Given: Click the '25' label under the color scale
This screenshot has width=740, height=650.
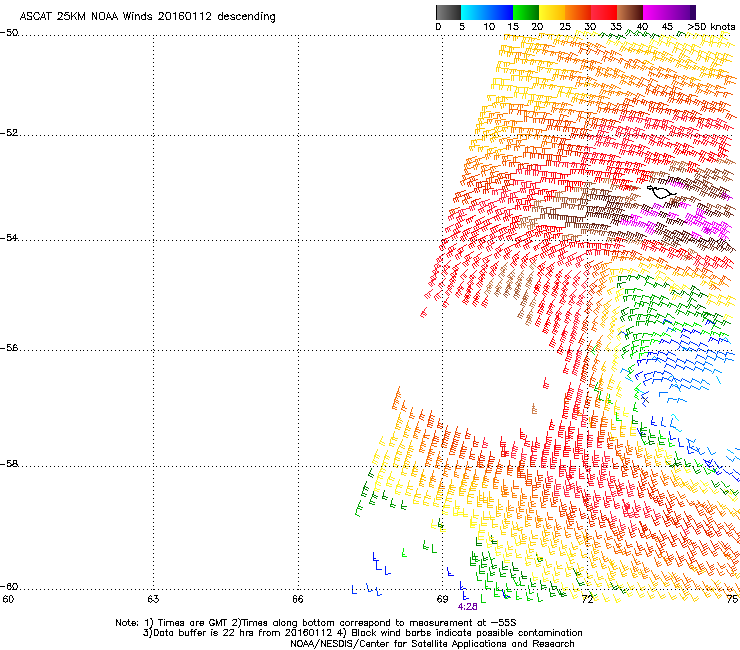Looking at the screenshot, I should (565, 27).
